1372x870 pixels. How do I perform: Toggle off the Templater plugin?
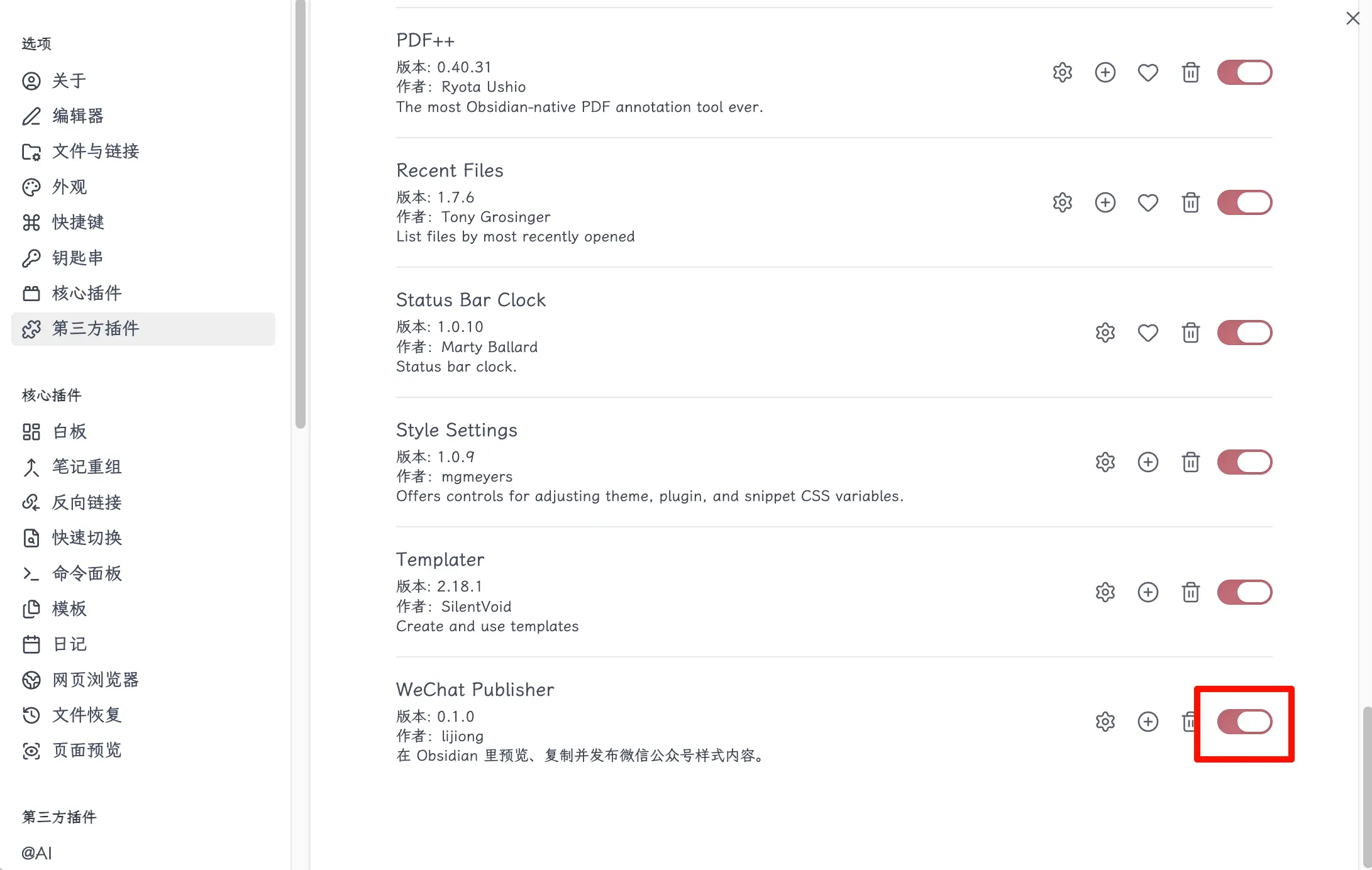pyautogui.click(x=1244, y=592)
